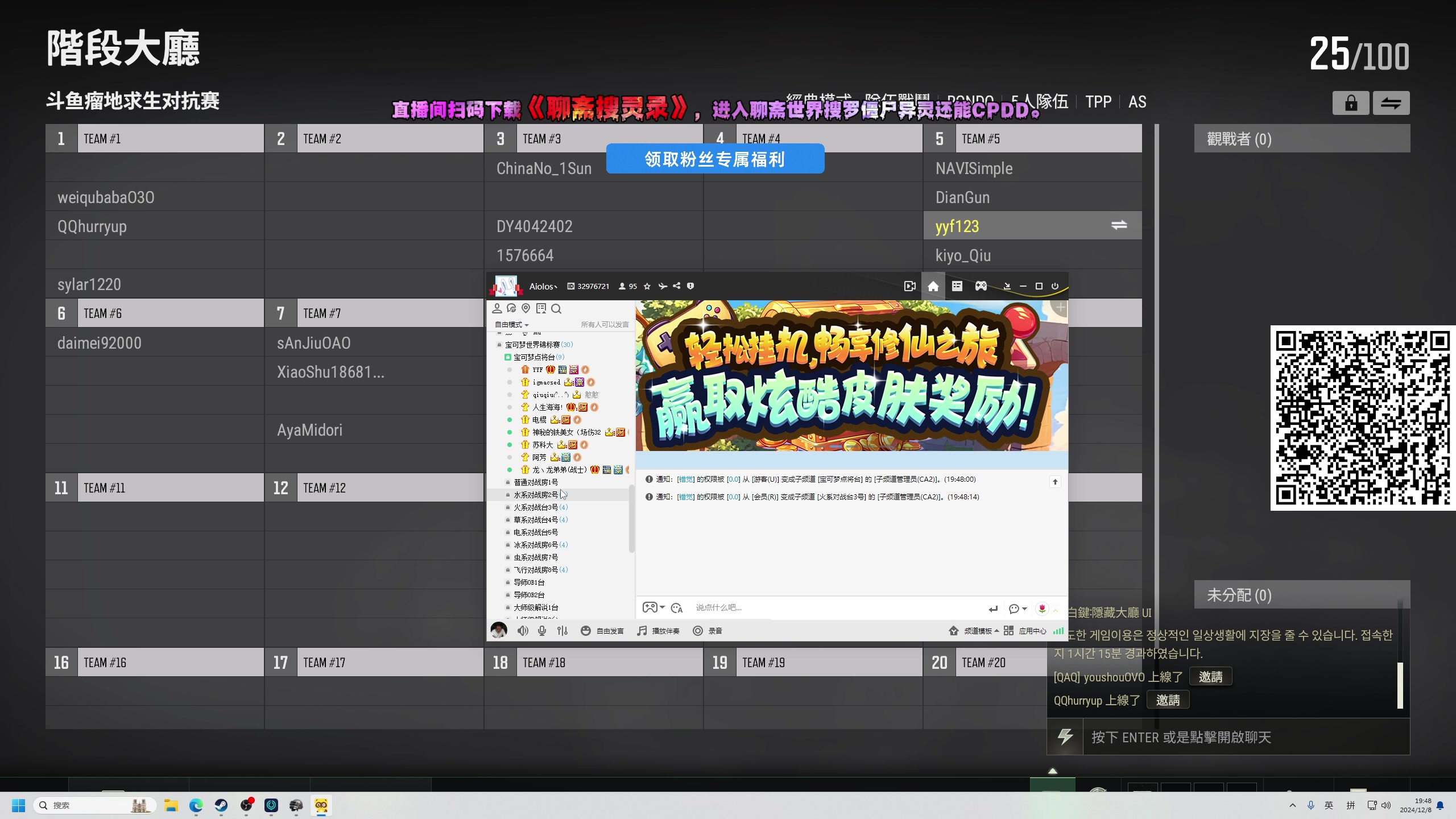This screenshot has width=1456, height=819.
Task: Open the YY video recording icon
Action: pyautogui.click(x=910, y=286)
